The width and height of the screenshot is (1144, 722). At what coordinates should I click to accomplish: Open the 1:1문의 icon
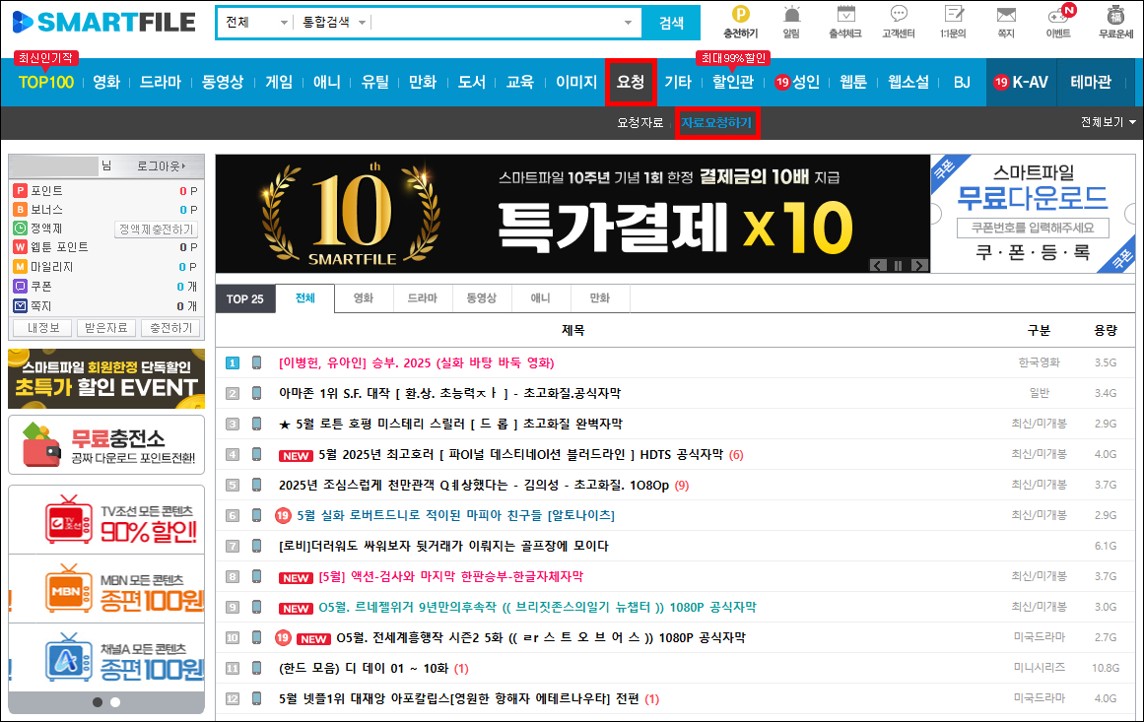coord(954,15)
